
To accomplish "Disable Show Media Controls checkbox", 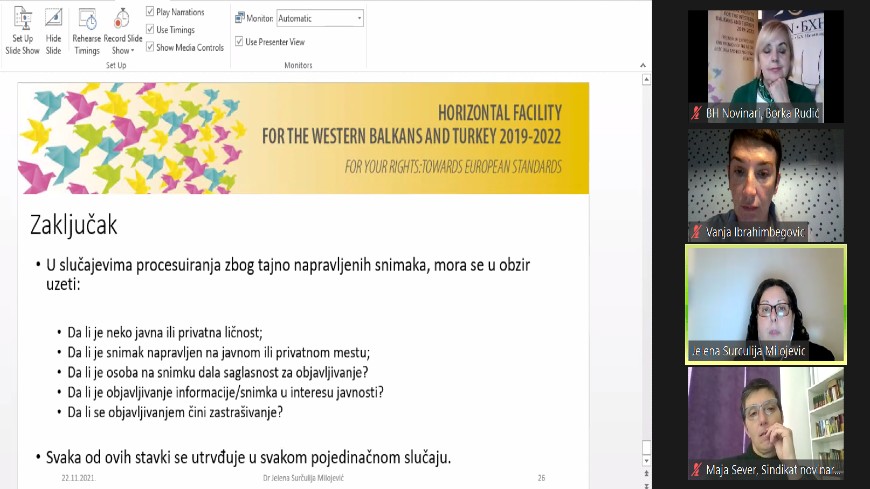I will tap(150, 47).
